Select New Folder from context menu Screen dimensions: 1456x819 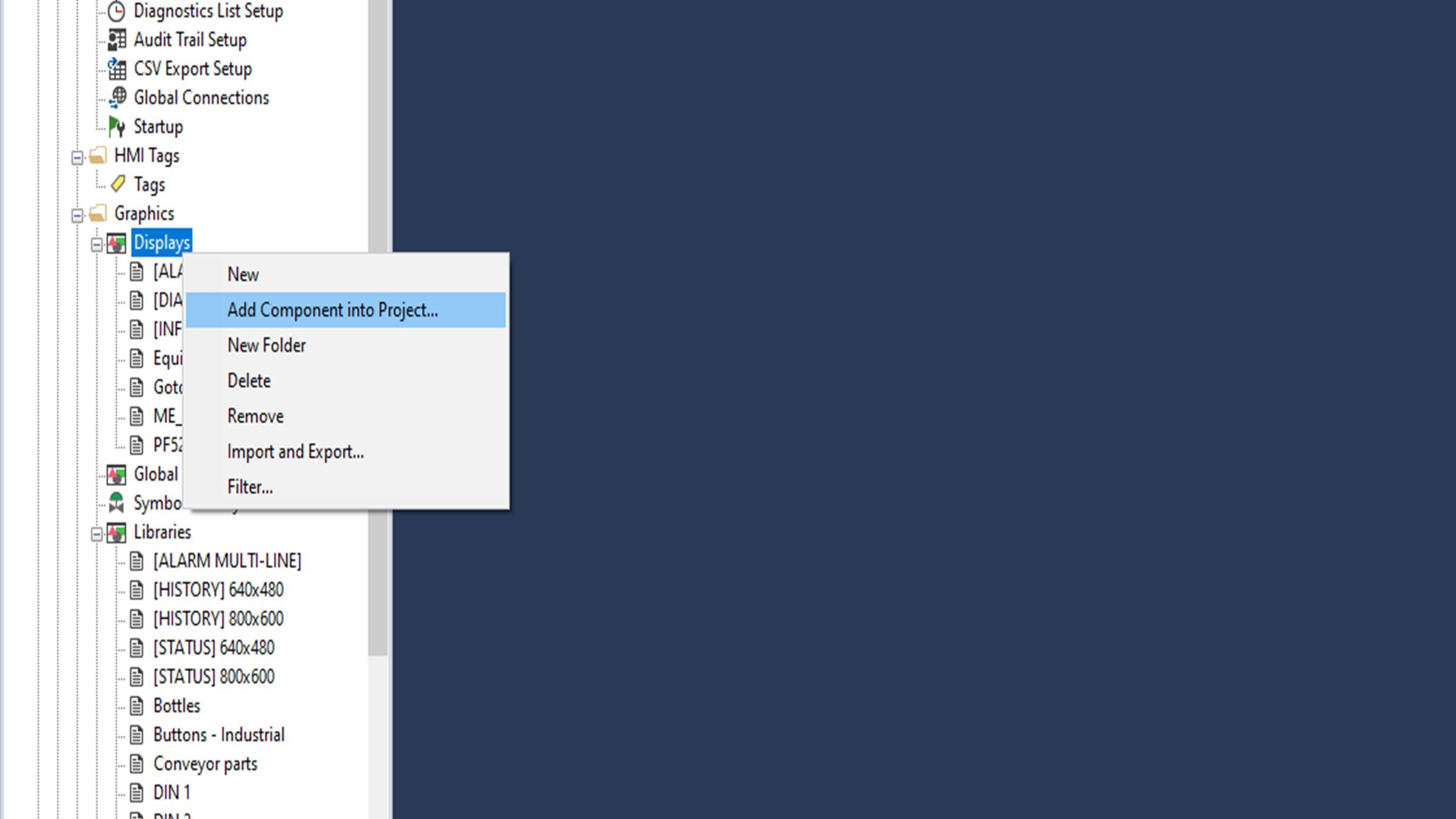pos(266,345)
